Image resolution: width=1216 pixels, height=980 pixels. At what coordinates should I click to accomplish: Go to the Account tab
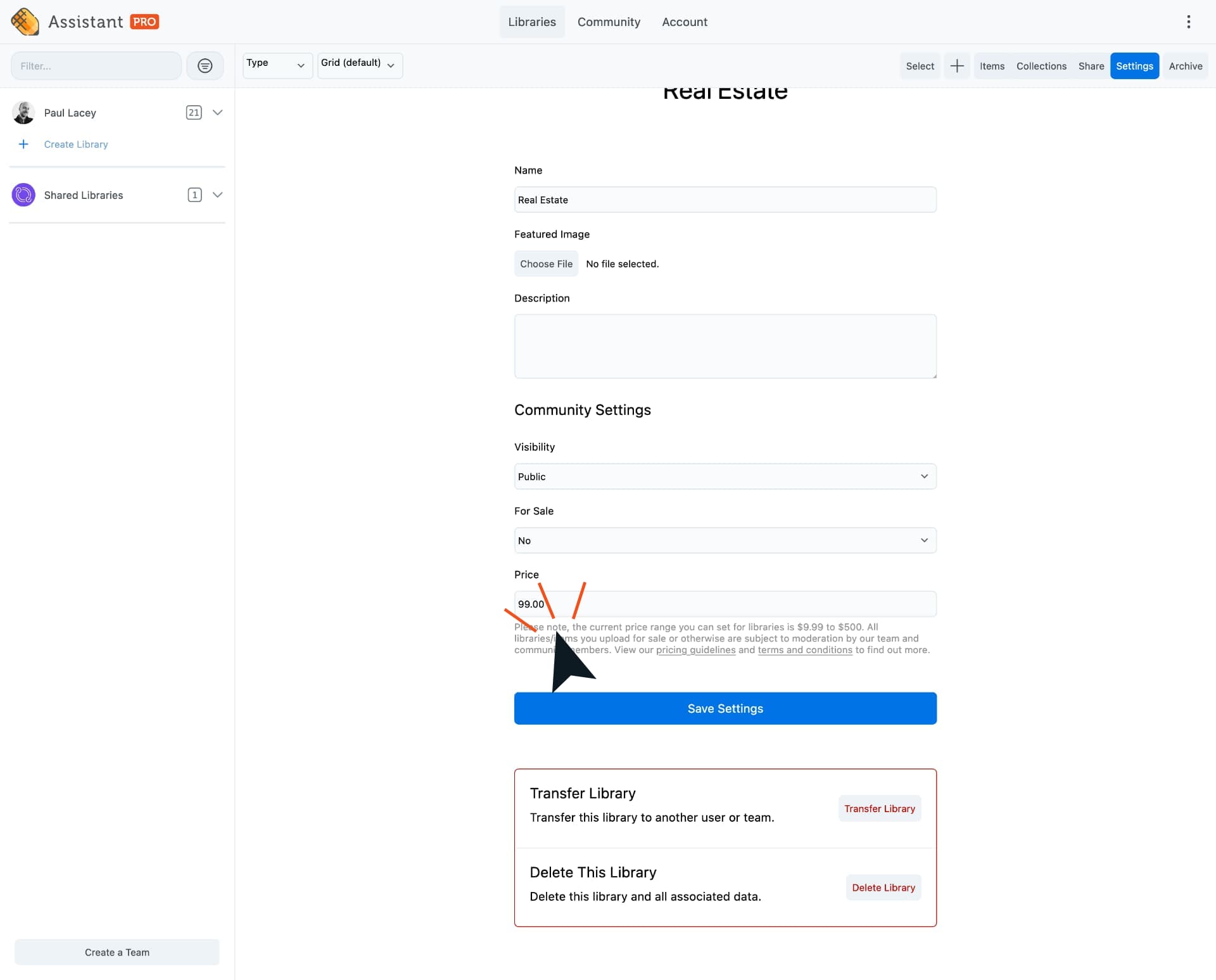(x=685, y=22)
